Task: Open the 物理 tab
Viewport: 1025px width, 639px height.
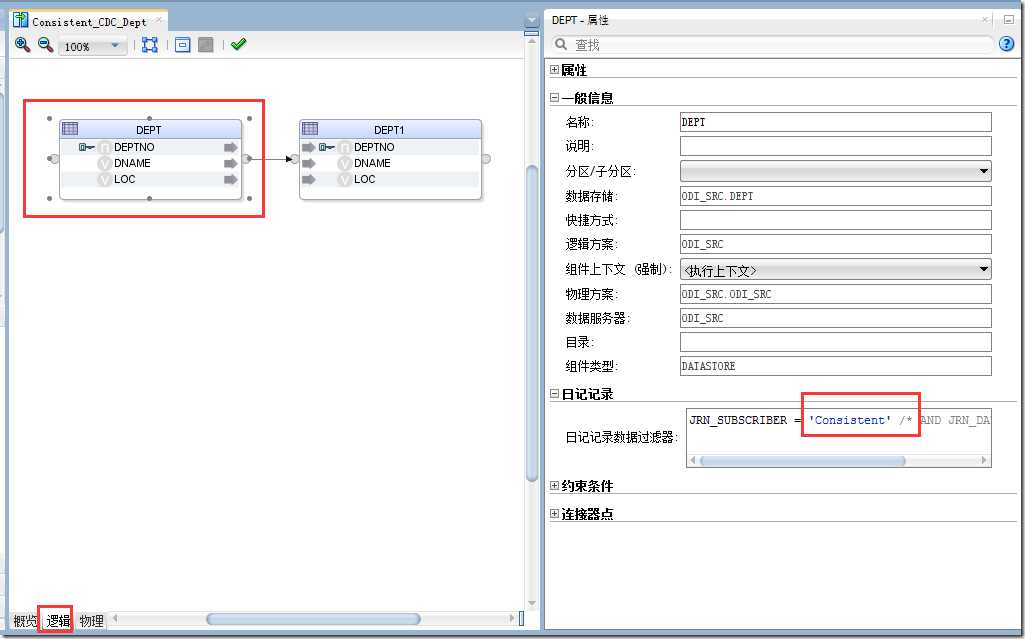Action: [92, 621]
